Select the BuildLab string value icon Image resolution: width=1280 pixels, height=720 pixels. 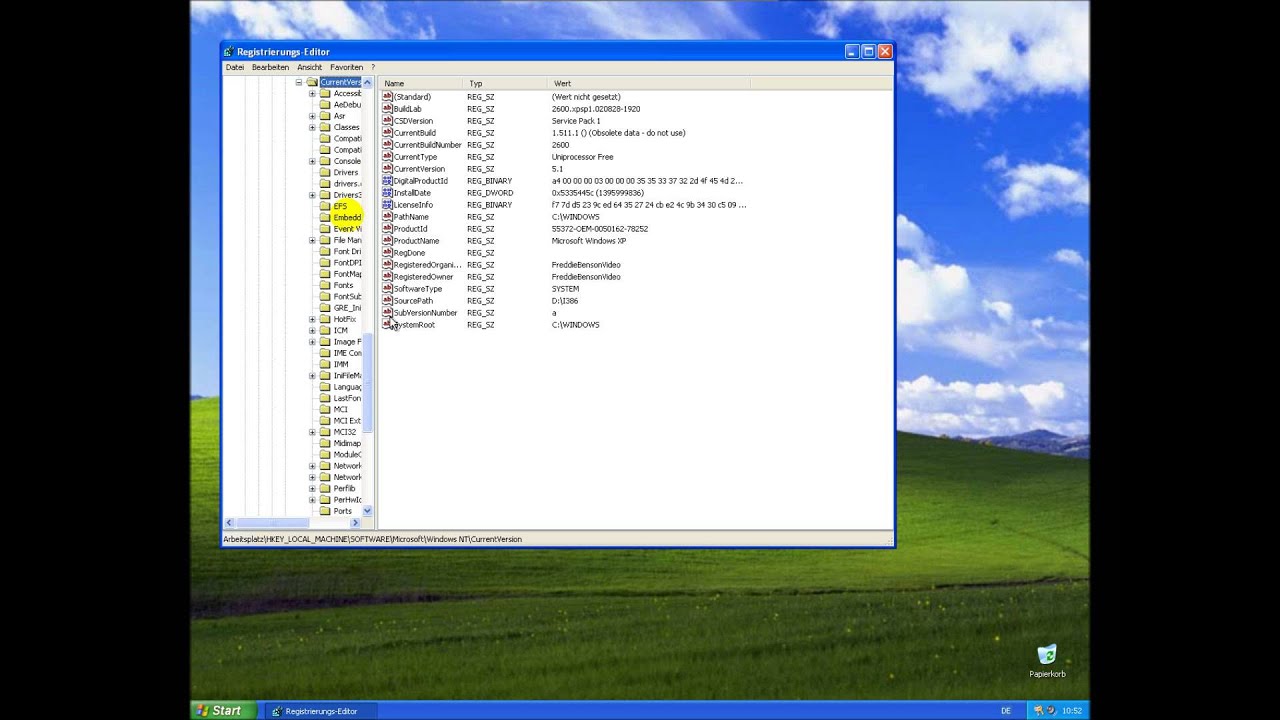387,109
